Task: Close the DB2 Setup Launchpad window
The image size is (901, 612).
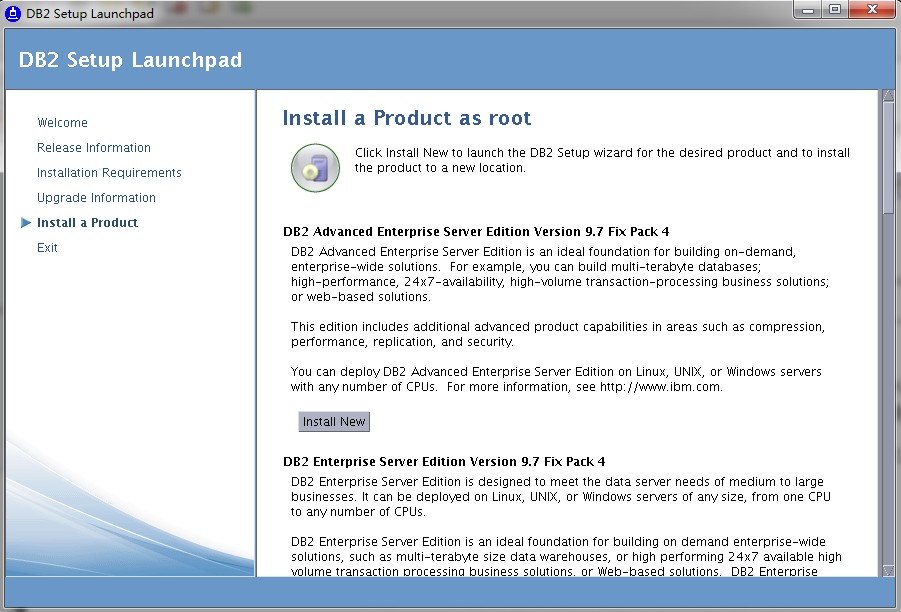Action: click(x=872, y=10)
